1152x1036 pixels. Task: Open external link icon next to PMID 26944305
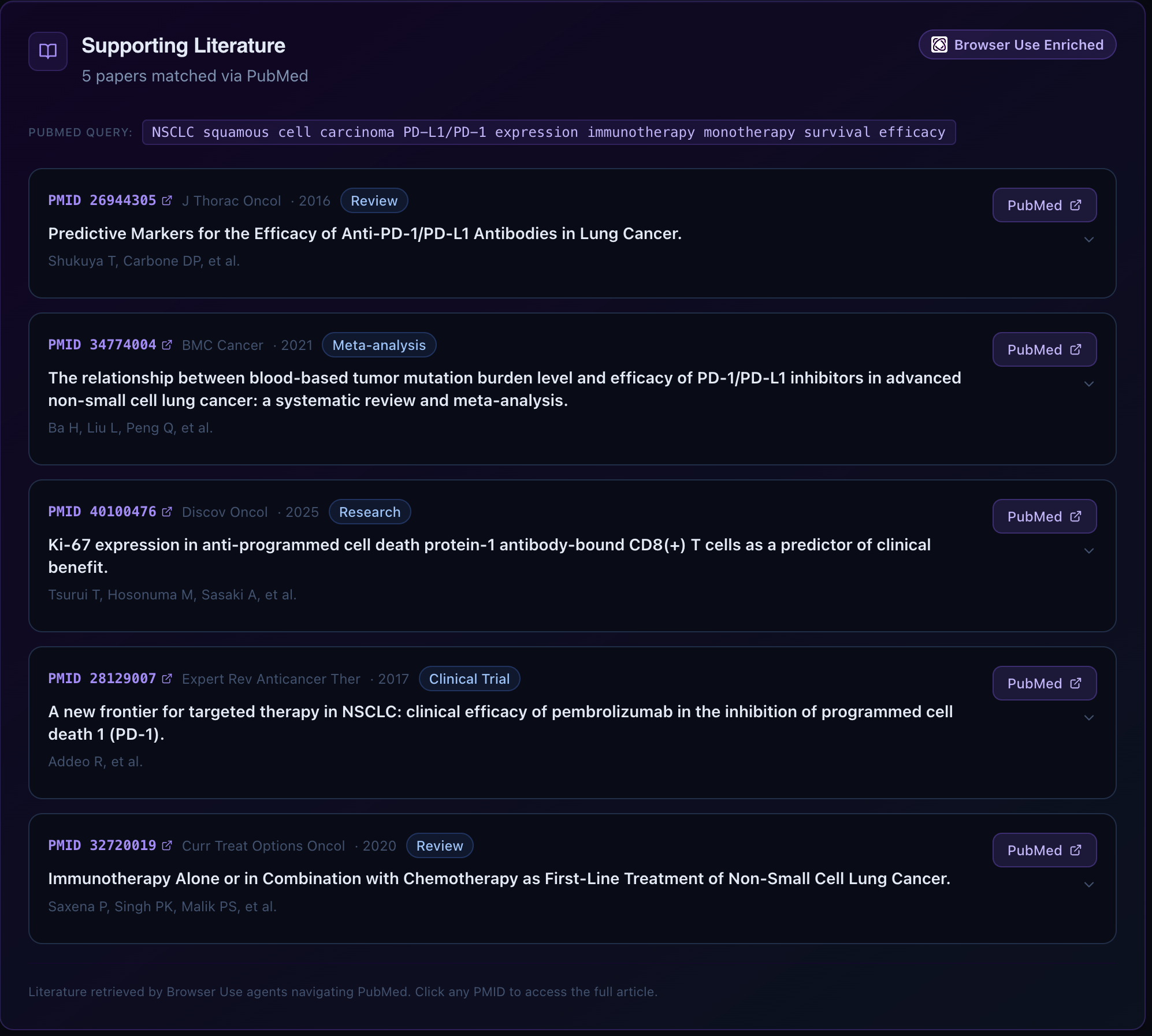pos(167,200)
